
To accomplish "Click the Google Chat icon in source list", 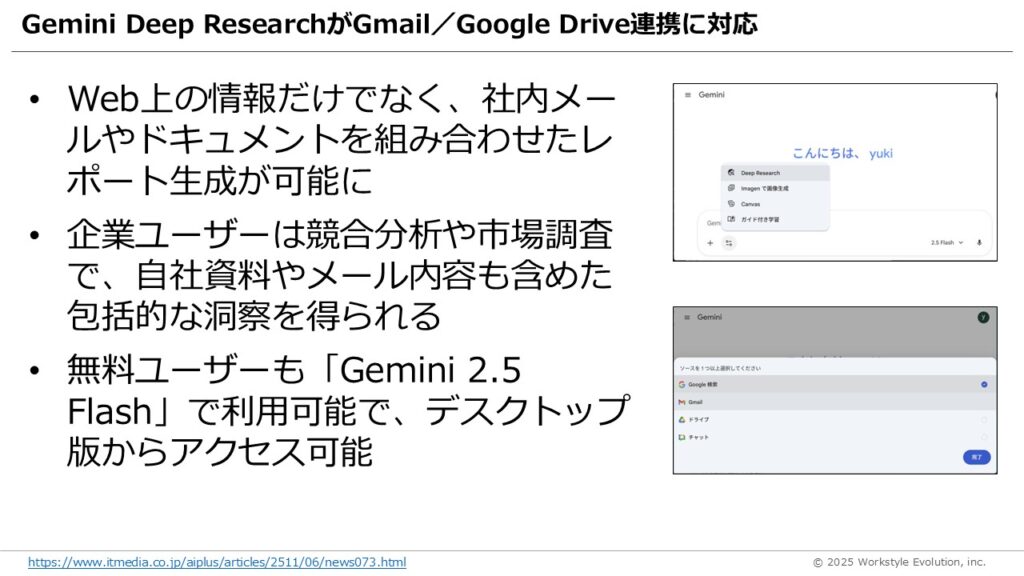I will point(681,438).
